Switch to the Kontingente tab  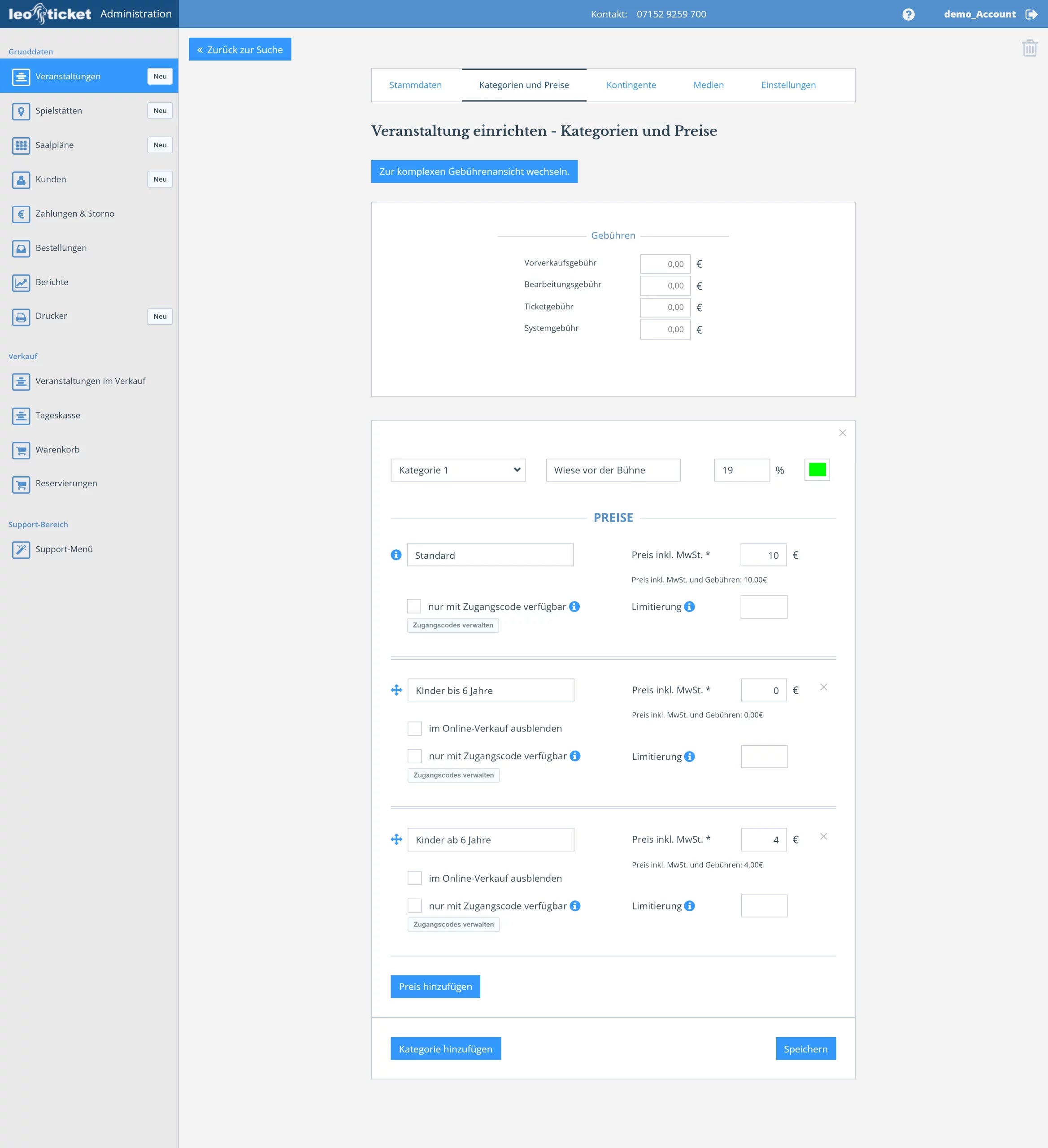click(631, 85)
